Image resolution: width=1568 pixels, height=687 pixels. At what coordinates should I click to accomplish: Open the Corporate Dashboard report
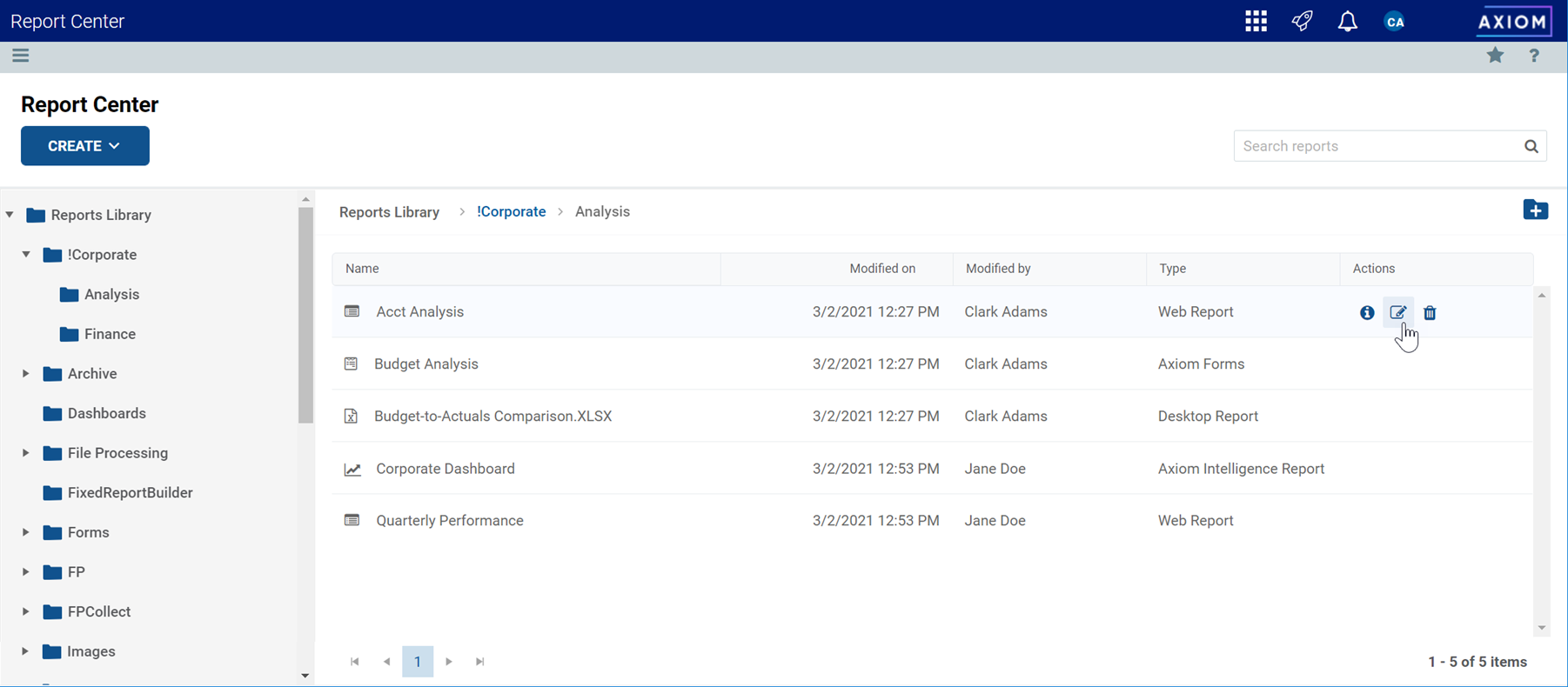coord(446,469)
